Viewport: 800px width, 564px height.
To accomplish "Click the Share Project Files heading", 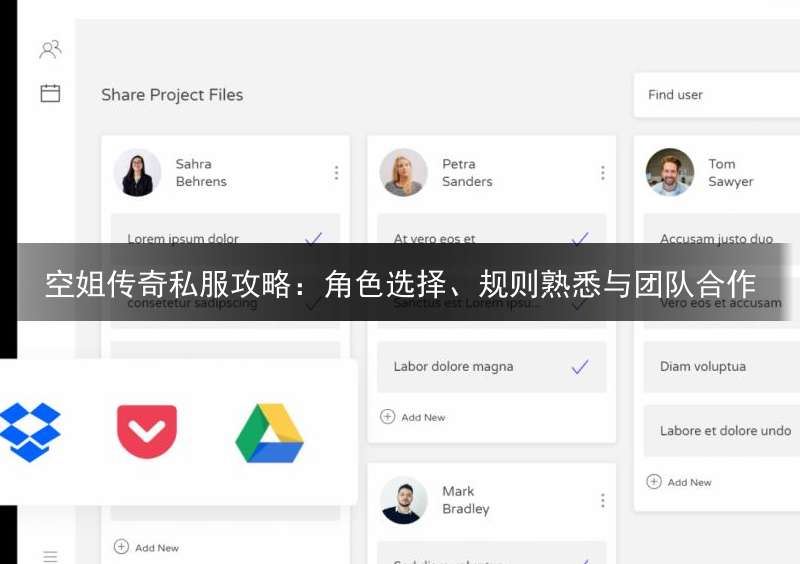I will [172, 95].
